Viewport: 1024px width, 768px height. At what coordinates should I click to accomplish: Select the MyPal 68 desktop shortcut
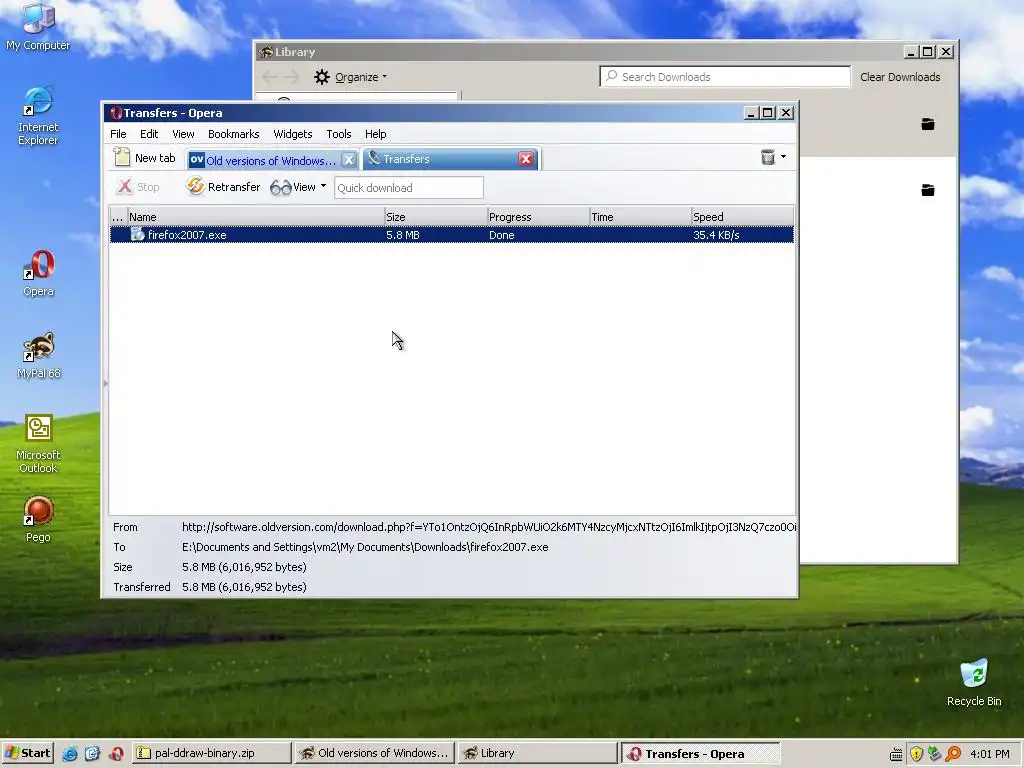[x=38, y=355]
